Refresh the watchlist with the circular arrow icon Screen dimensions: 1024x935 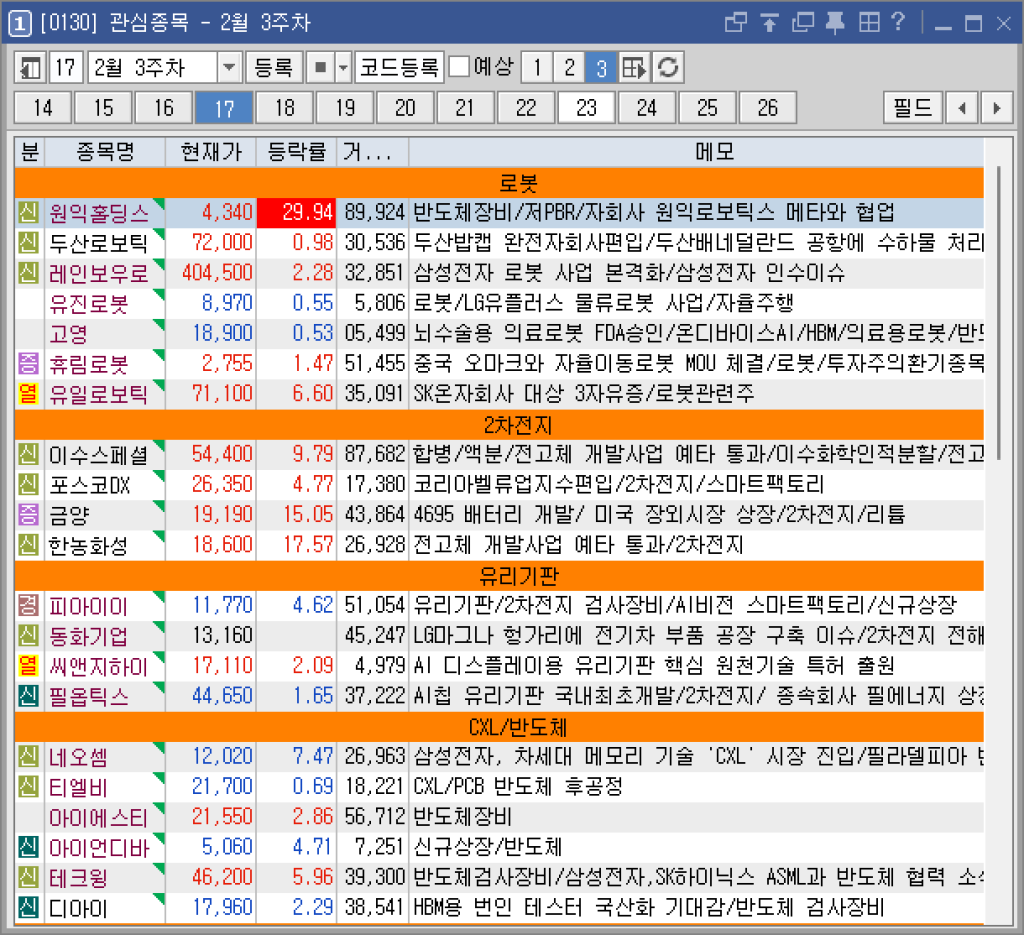pyautogui.click(x=667, y=68)
